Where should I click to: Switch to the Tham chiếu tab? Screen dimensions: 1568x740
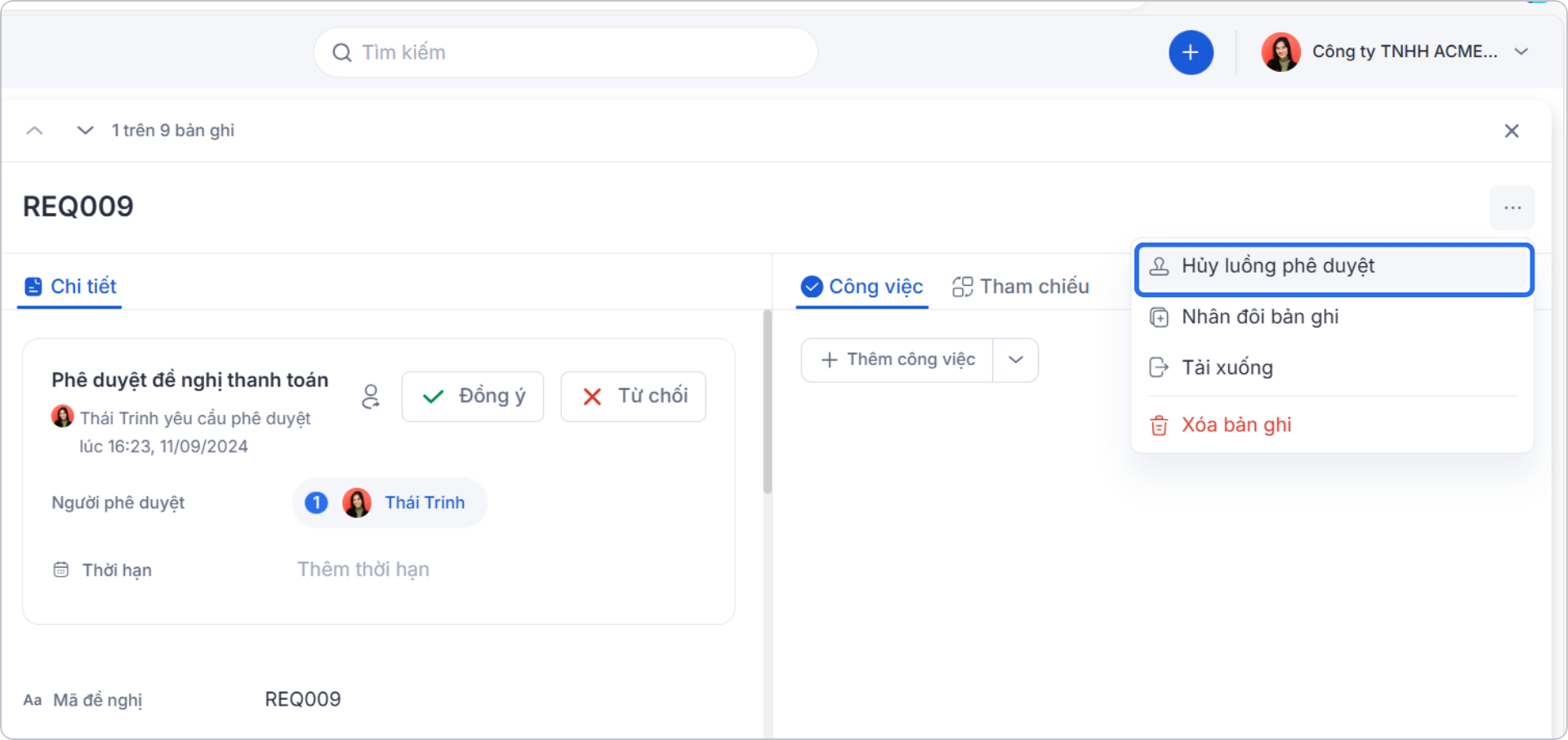1021,287
